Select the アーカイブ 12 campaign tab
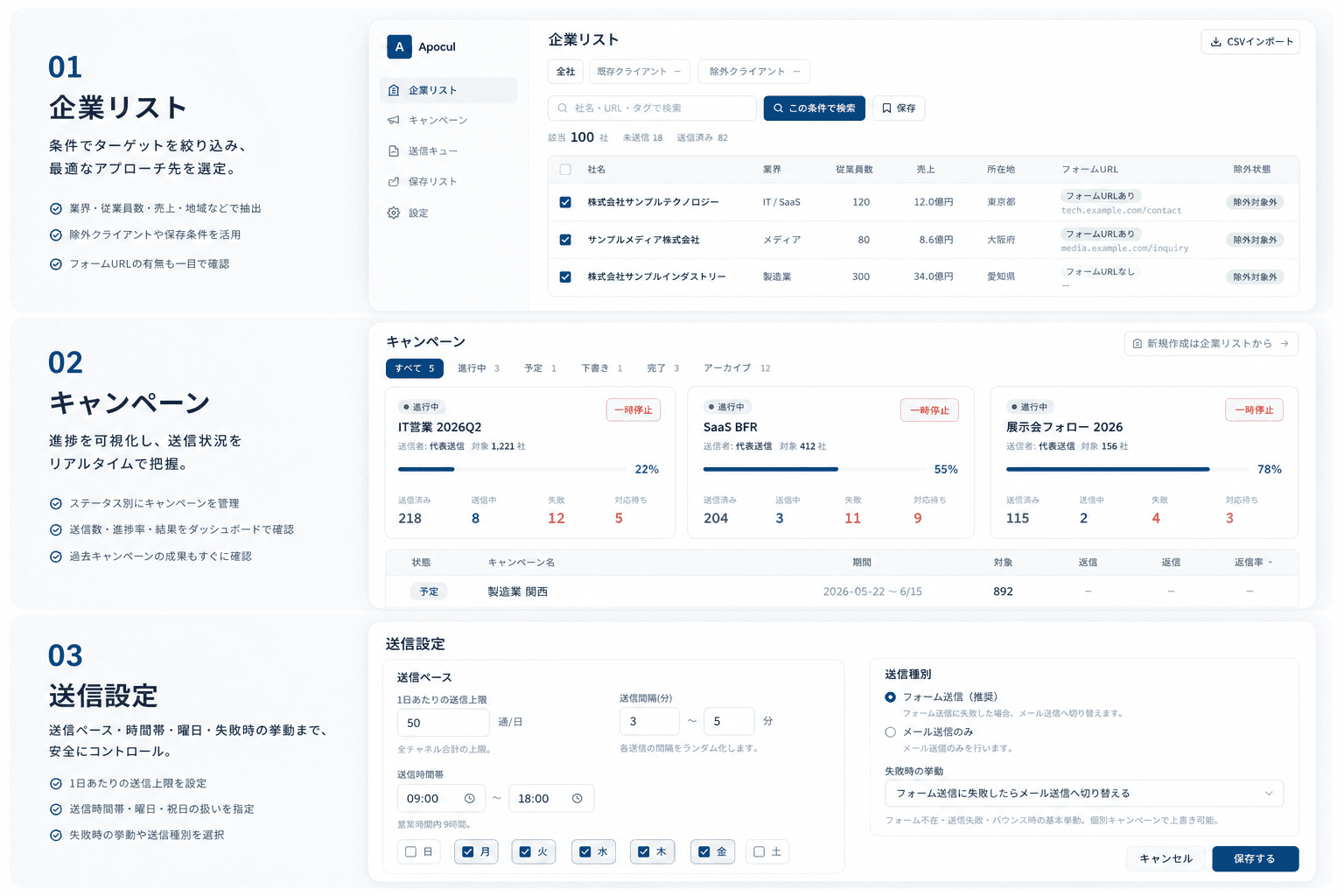This screenshot has height=896, width=1344. pos(738,368)
